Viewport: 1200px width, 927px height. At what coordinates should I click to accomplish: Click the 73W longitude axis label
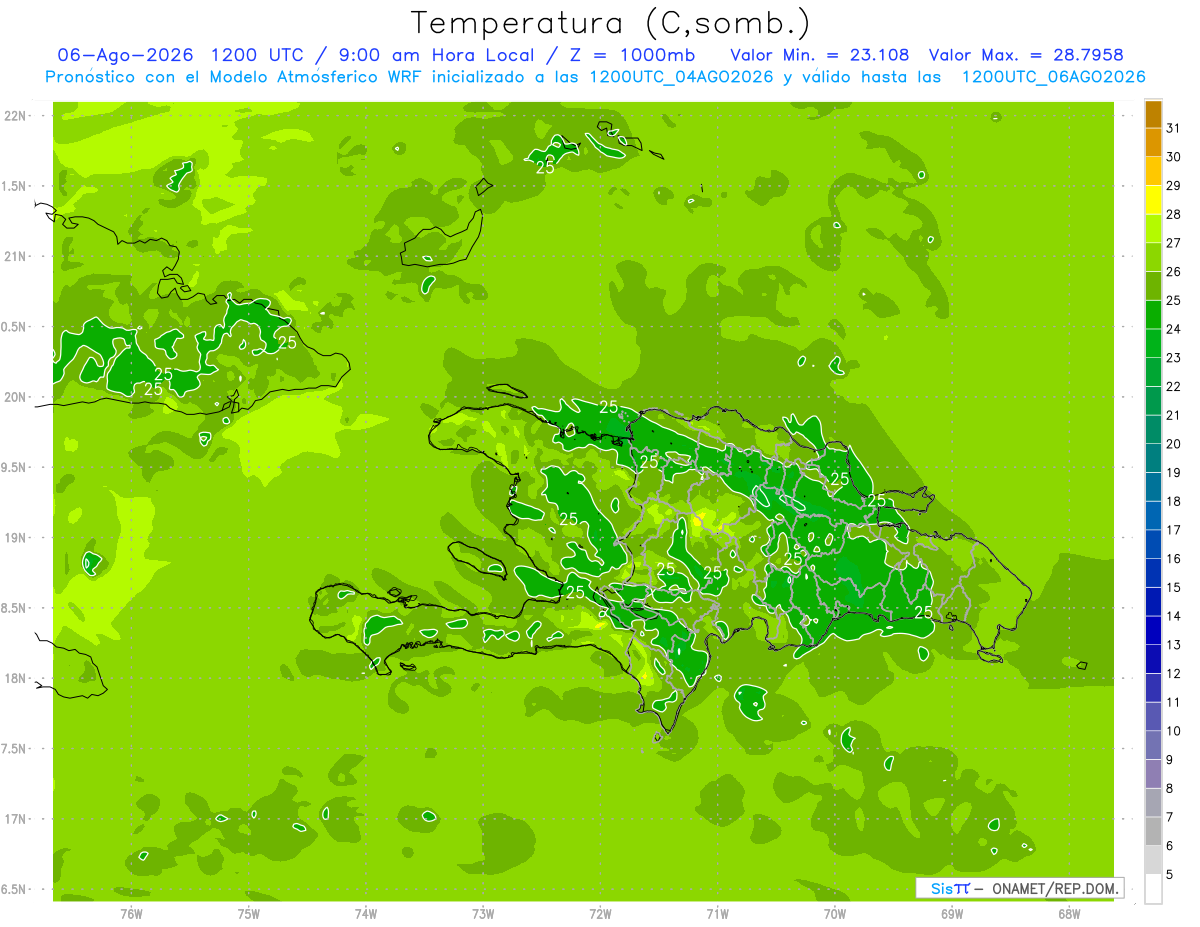pos(483,914)
